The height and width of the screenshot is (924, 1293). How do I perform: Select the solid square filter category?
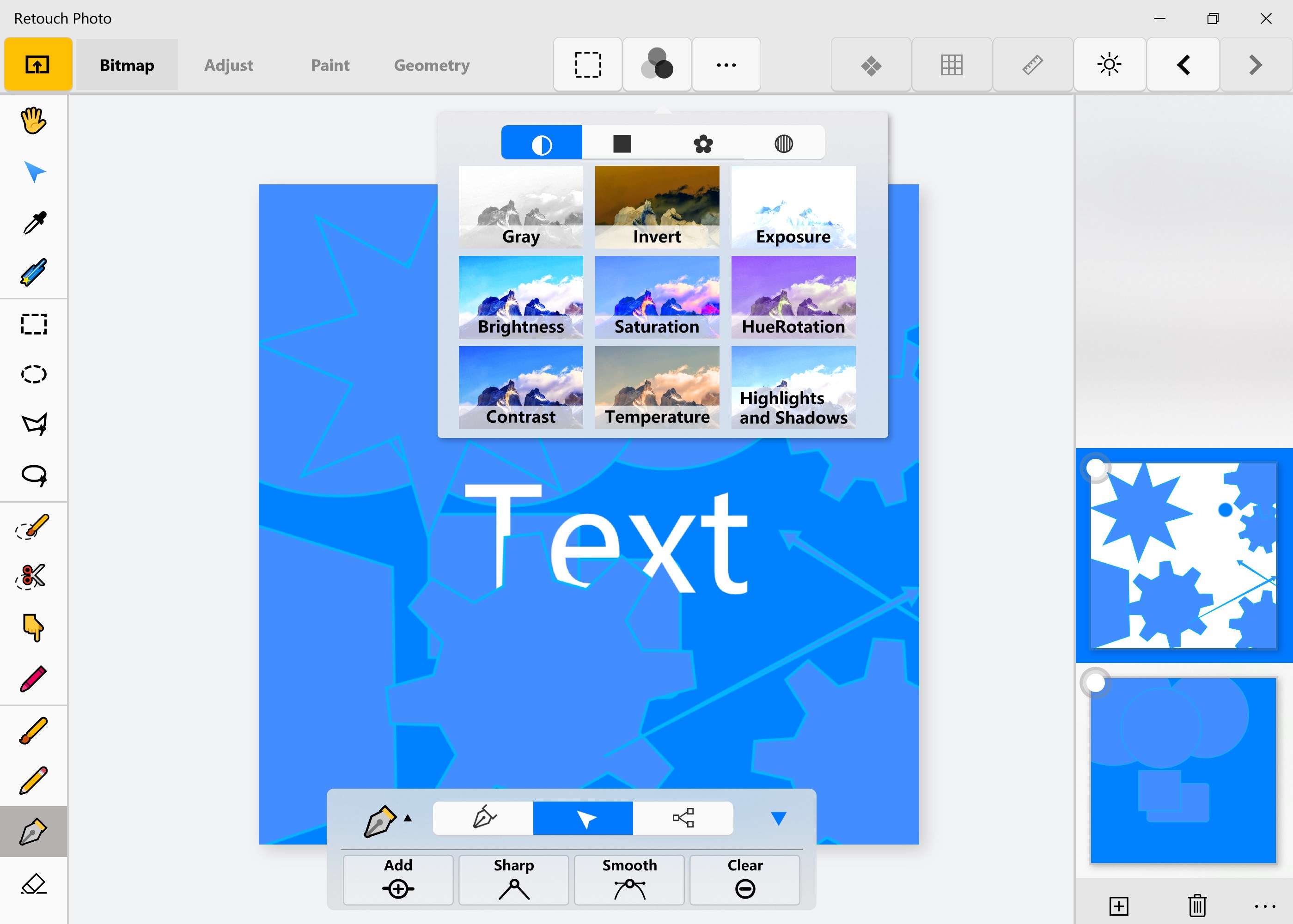(622, 143)
